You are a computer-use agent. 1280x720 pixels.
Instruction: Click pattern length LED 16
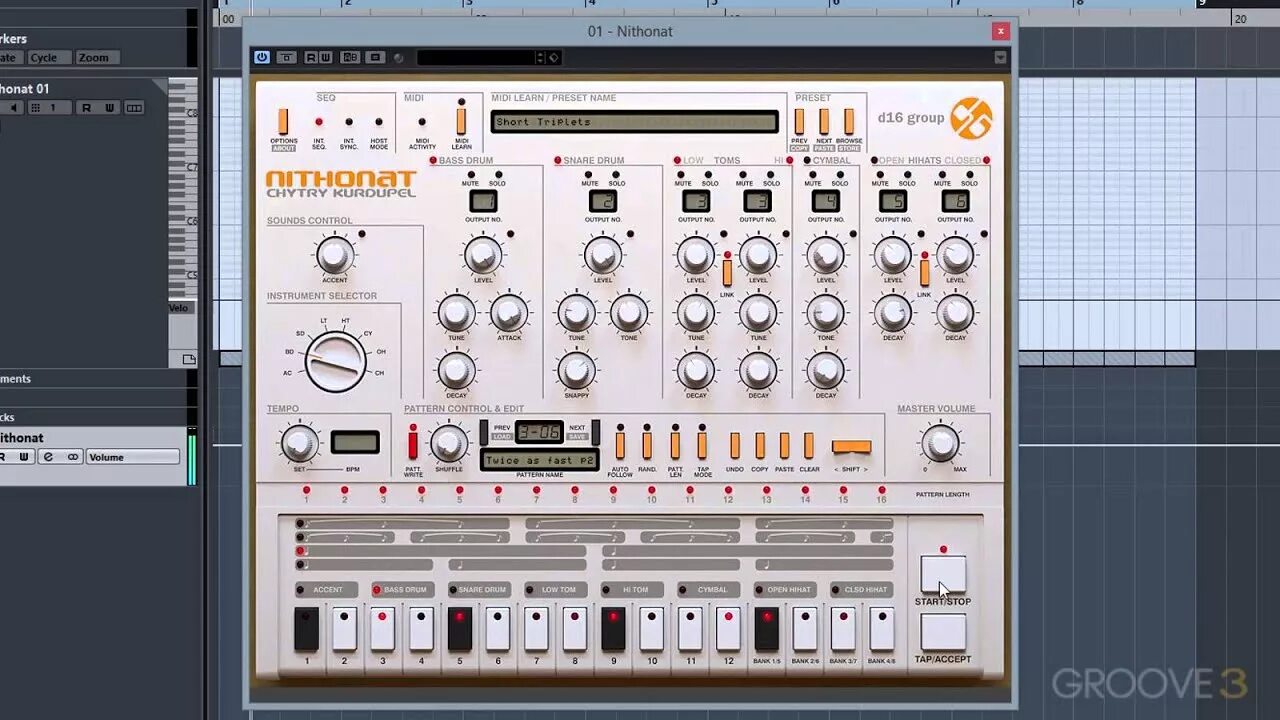click(881, 490)
